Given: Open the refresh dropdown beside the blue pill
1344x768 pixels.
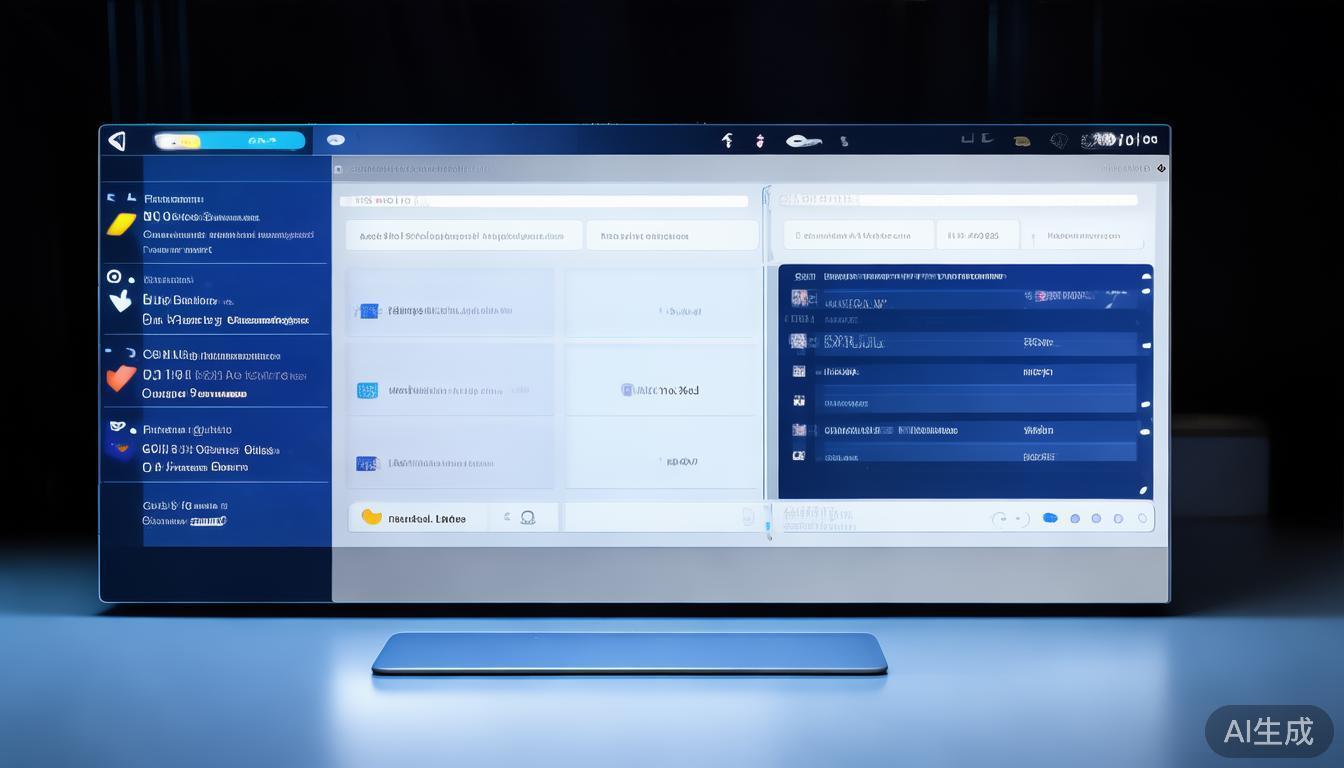Looking at the screenshot, I should 1008,518.
